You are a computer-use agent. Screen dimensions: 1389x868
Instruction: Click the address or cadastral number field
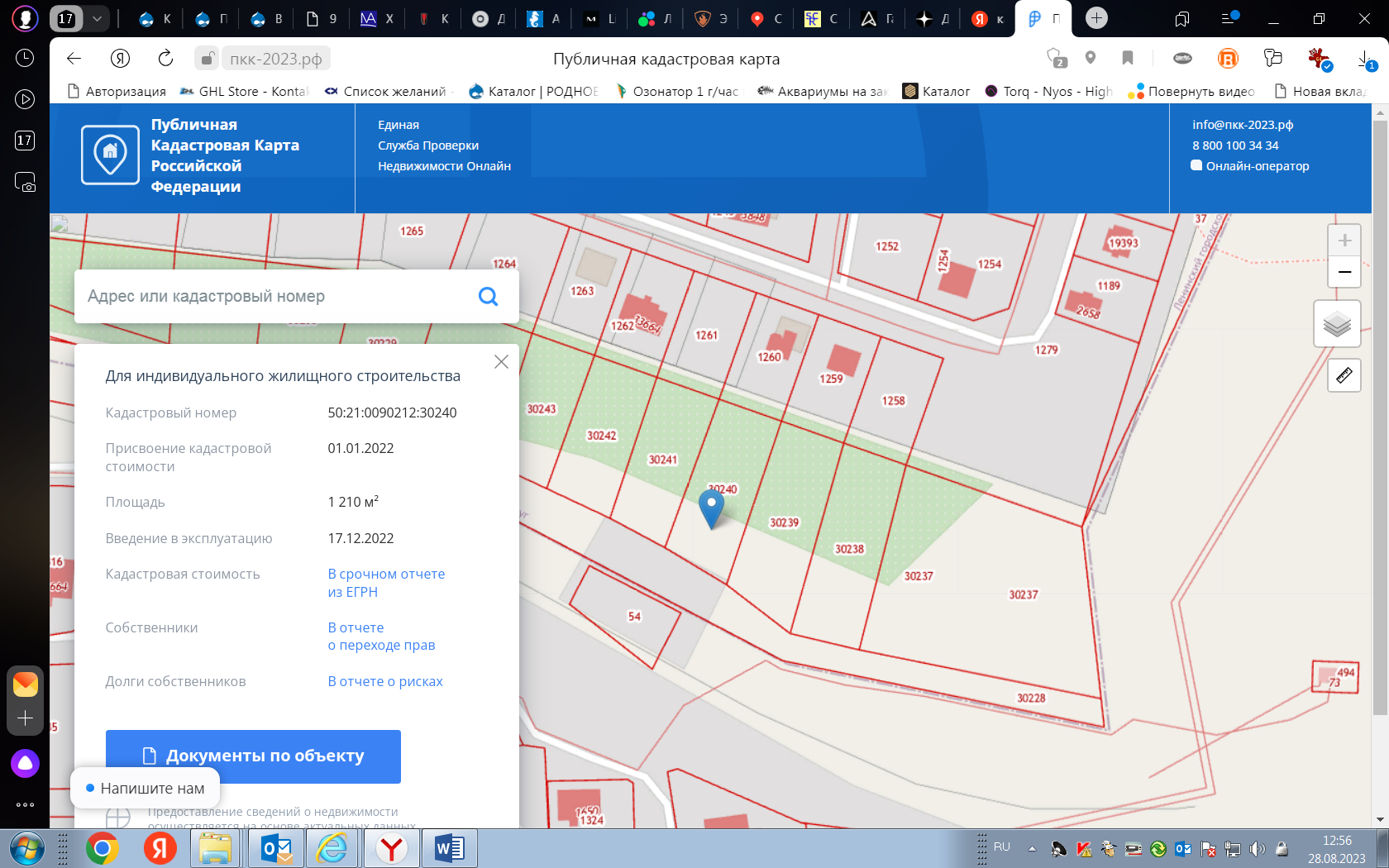tap(273, 297)
